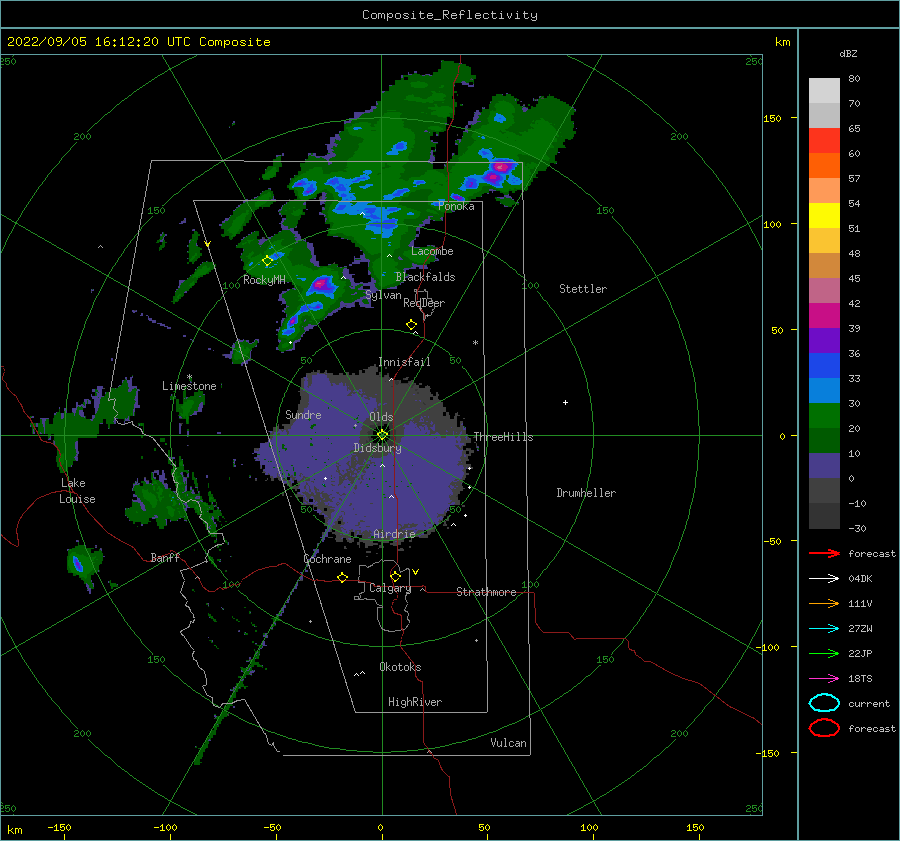Pick the orange 60 dBZ swatch

824,165
